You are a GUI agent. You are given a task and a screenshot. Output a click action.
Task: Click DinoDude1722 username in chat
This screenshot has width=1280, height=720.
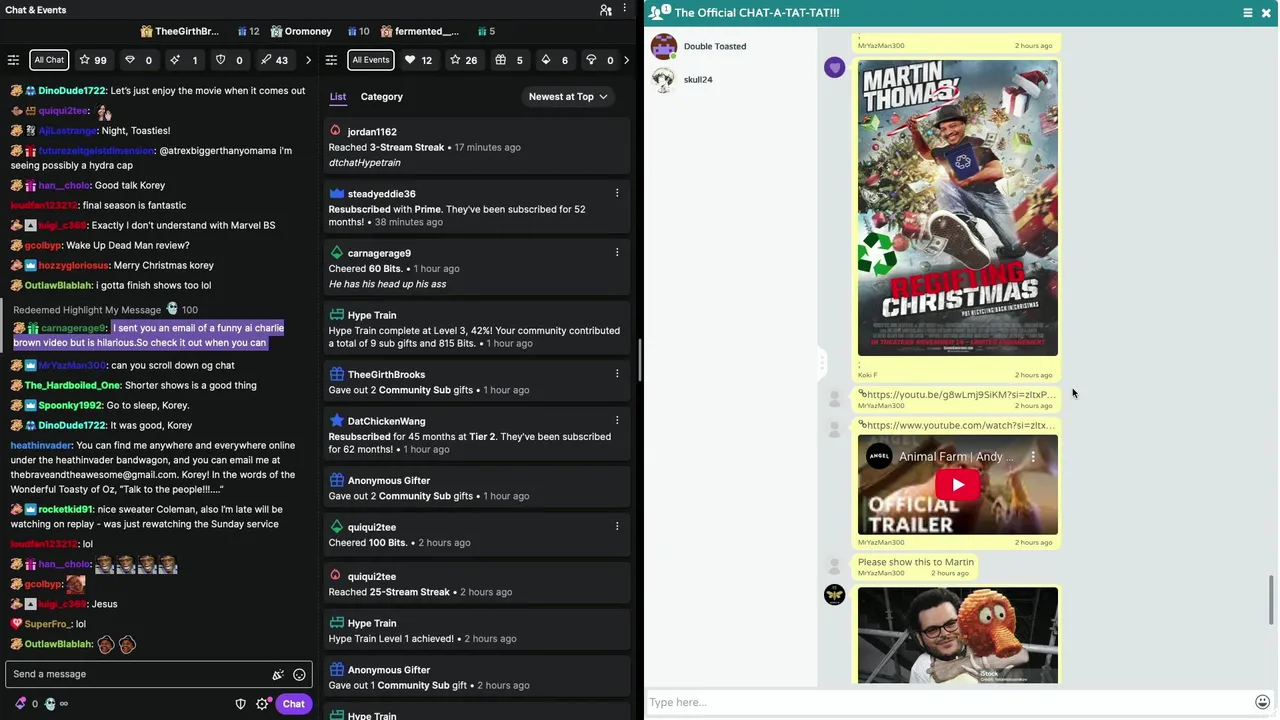(x=72, y=91)
